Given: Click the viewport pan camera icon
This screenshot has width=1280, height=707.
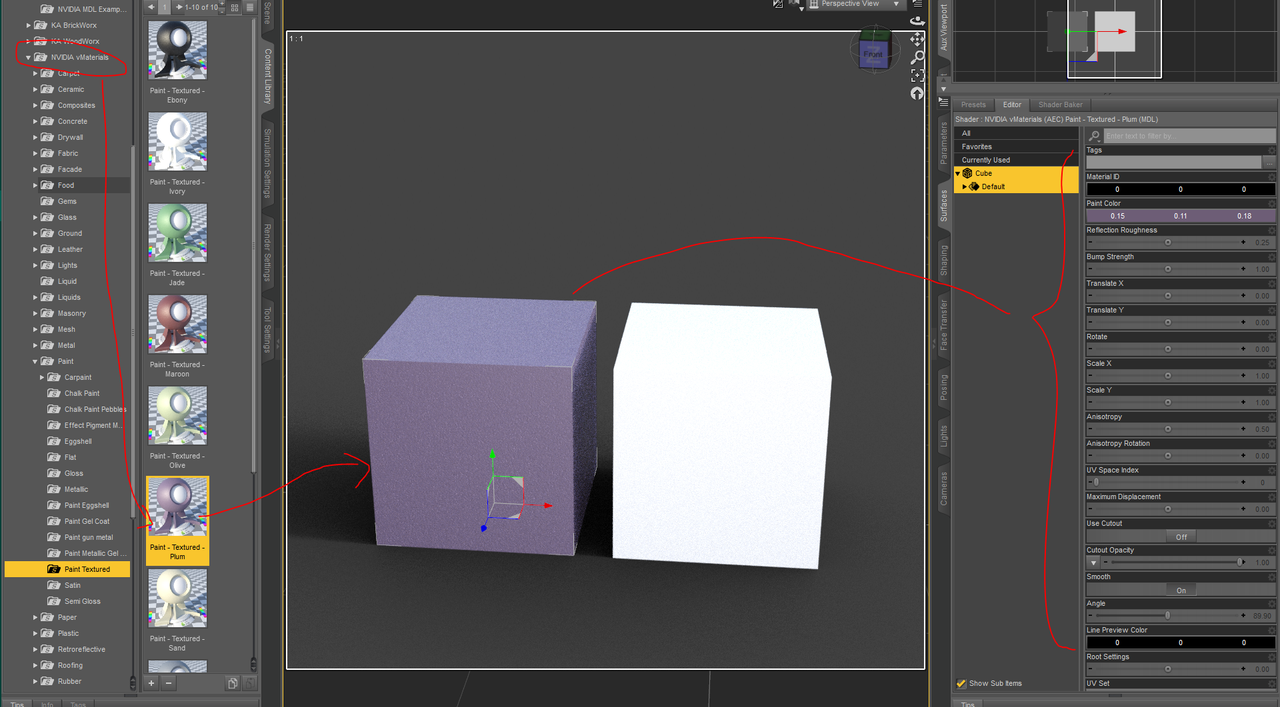Looking at the screenshot, I should [x=918, y=40].
